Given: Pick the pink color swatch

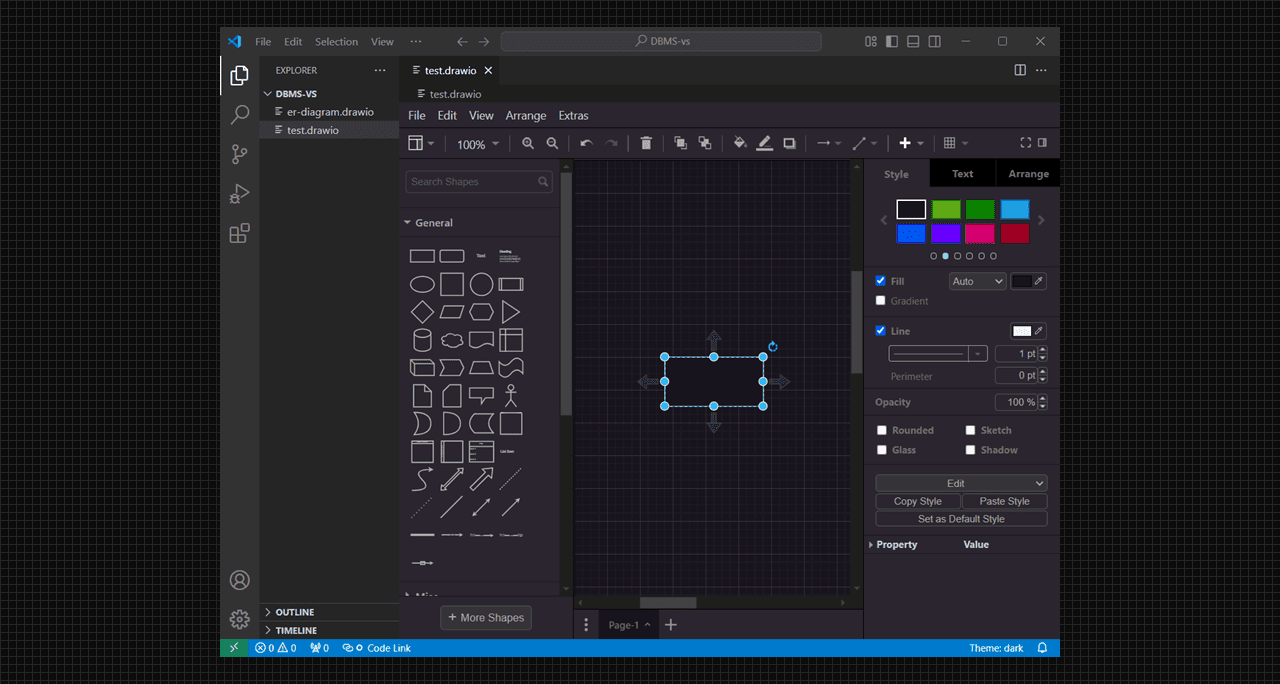Looking at the screenshot, I should pyautogui.click(x=979, y=233).
